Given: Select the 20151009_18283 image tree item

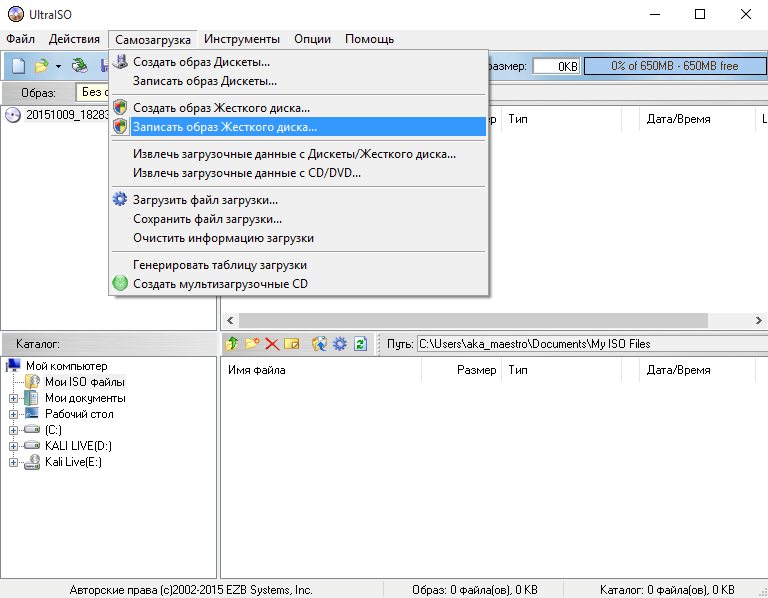Looking at the screenshot, I should click(67, 115).
